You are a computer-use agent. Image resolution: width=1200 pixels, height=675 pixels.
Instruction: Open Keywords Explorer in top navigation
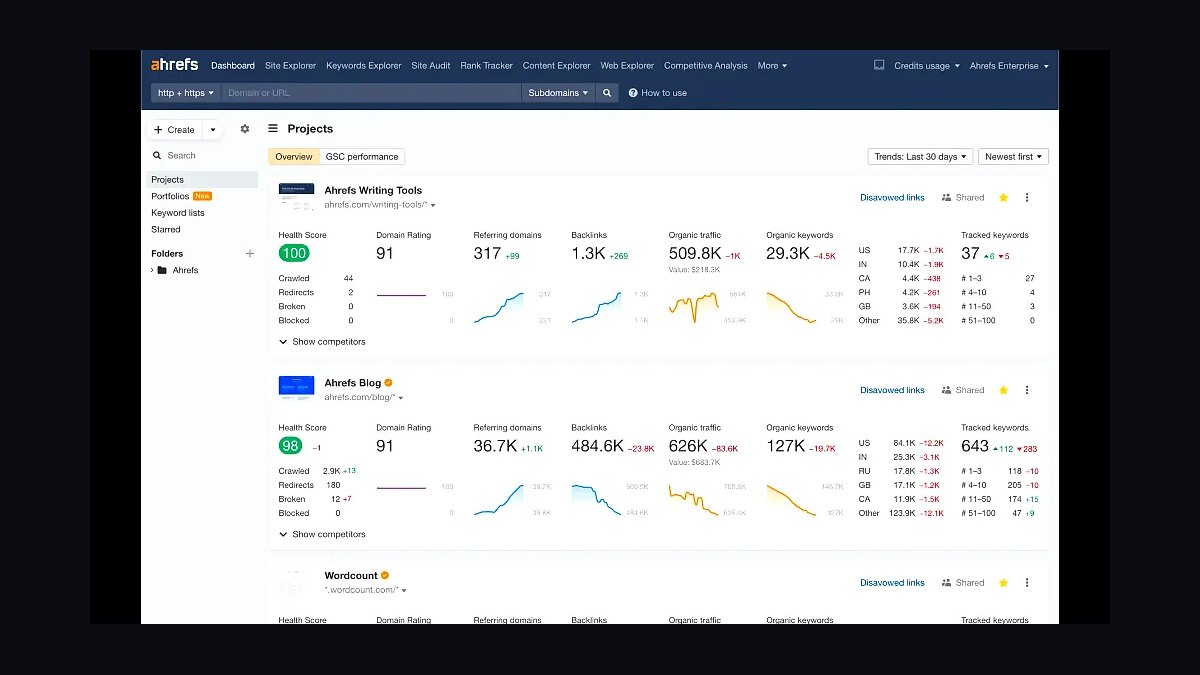click(364, 66)
